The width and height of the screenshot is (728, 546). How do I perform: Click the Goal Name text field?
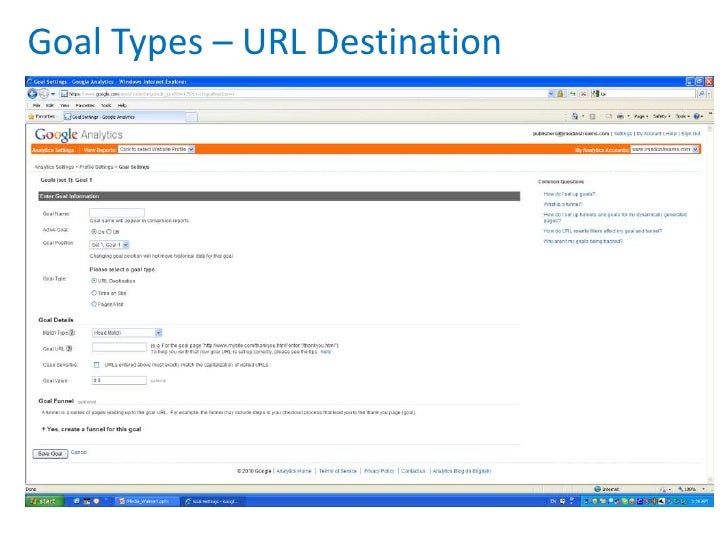117,213
